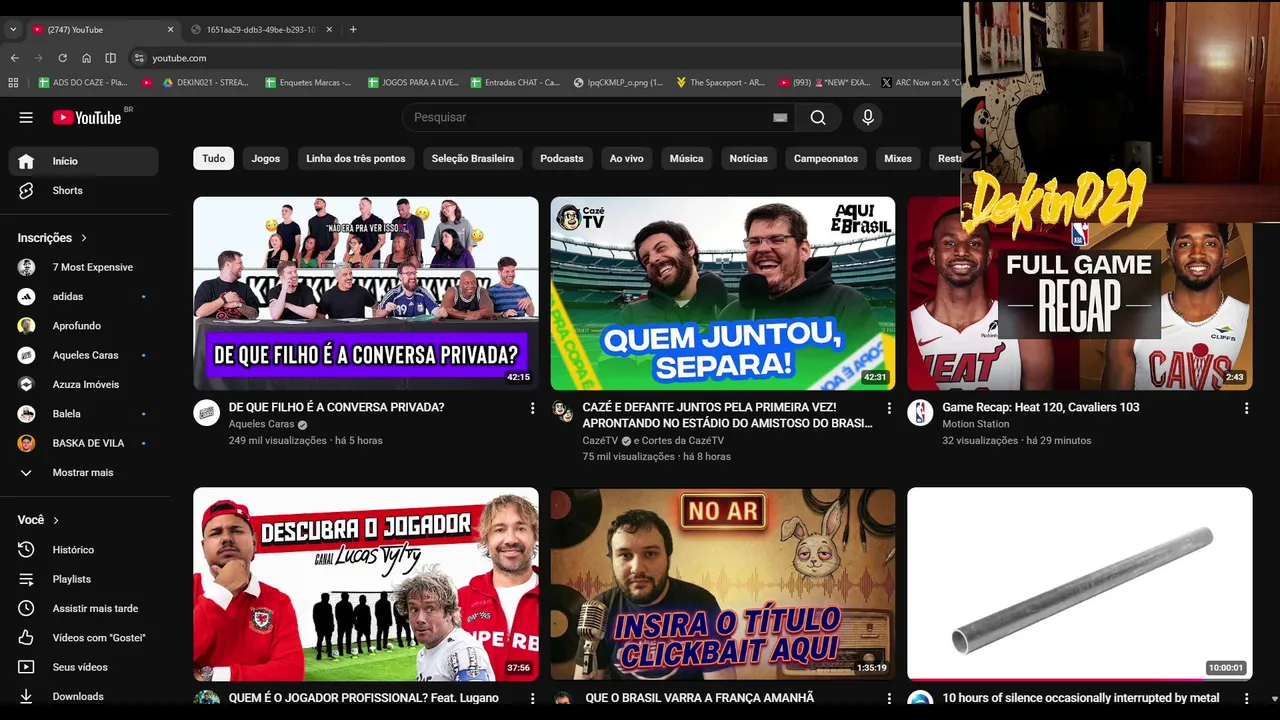Open the apps grid in bookmarks bar
Viewport: 1280px width, 720px height.
(x=13, y=83)
